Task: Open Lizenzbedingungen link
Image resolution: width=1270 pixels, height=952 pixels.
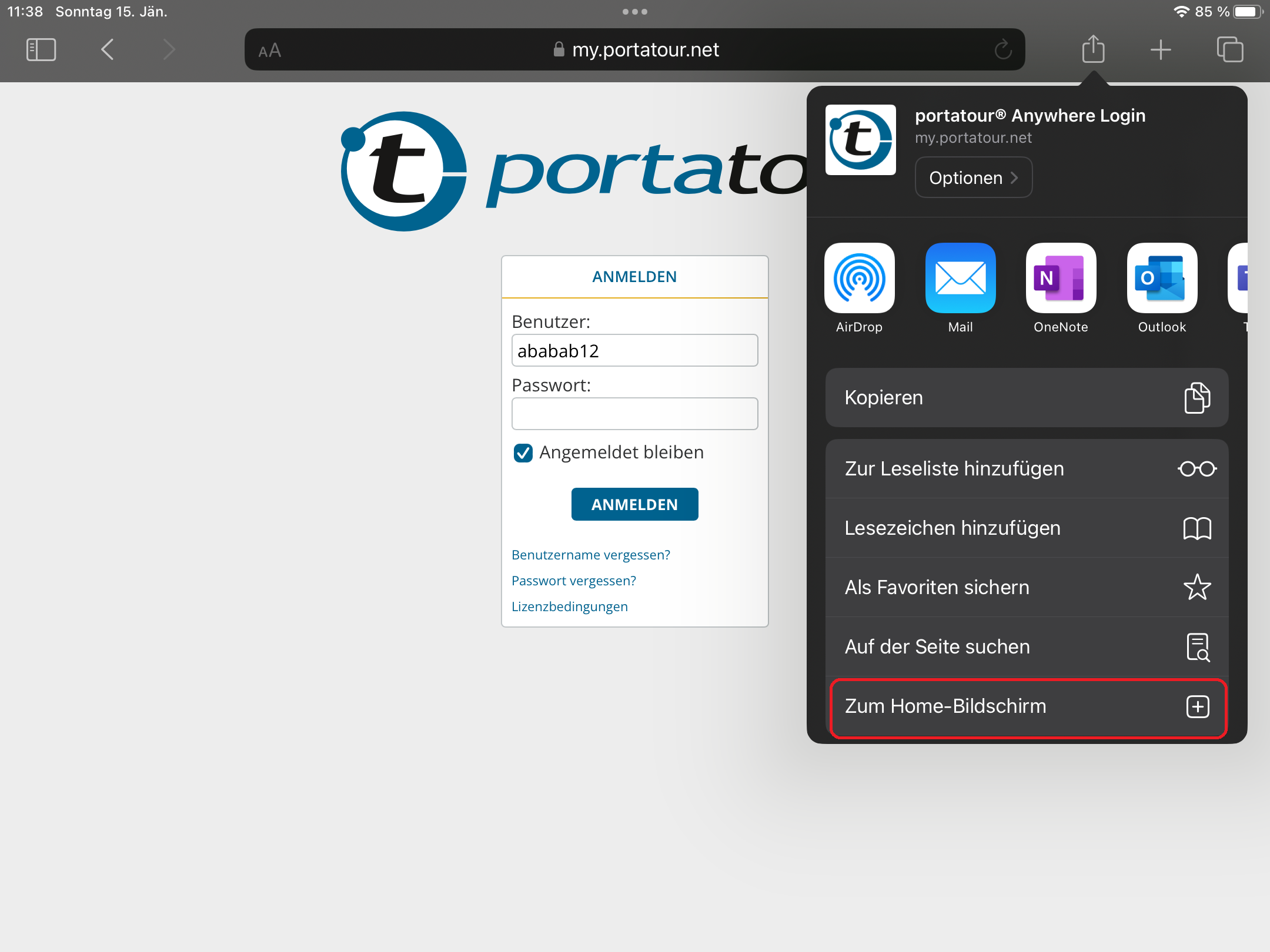Action: (x=570, y=607)
